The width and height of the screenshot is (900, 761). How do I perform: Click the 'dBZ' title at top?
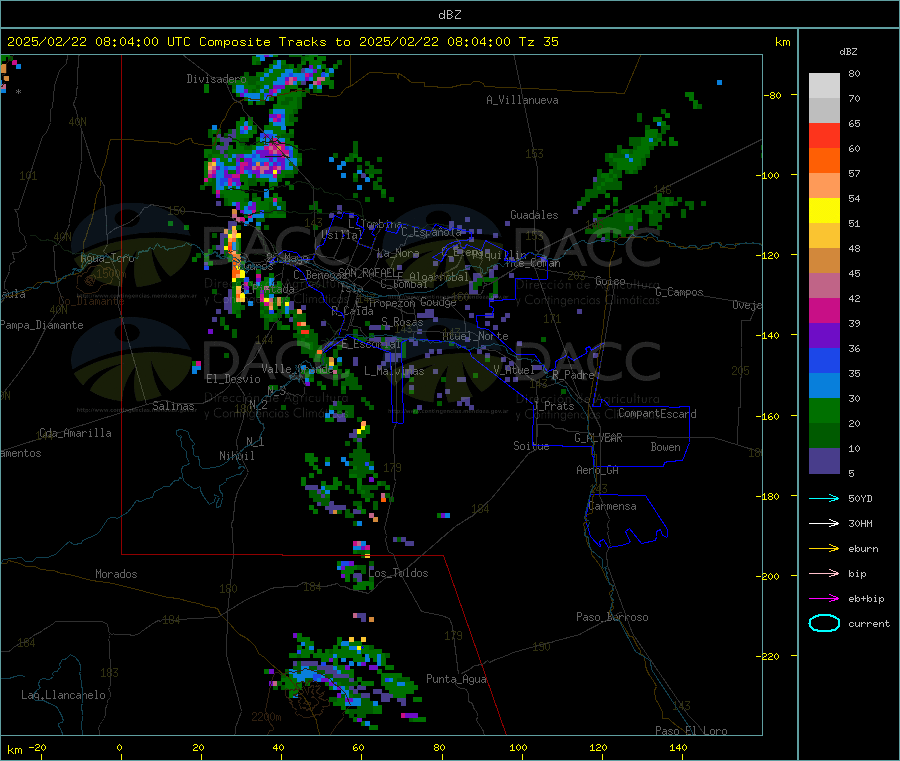click(x=449, y=15)
